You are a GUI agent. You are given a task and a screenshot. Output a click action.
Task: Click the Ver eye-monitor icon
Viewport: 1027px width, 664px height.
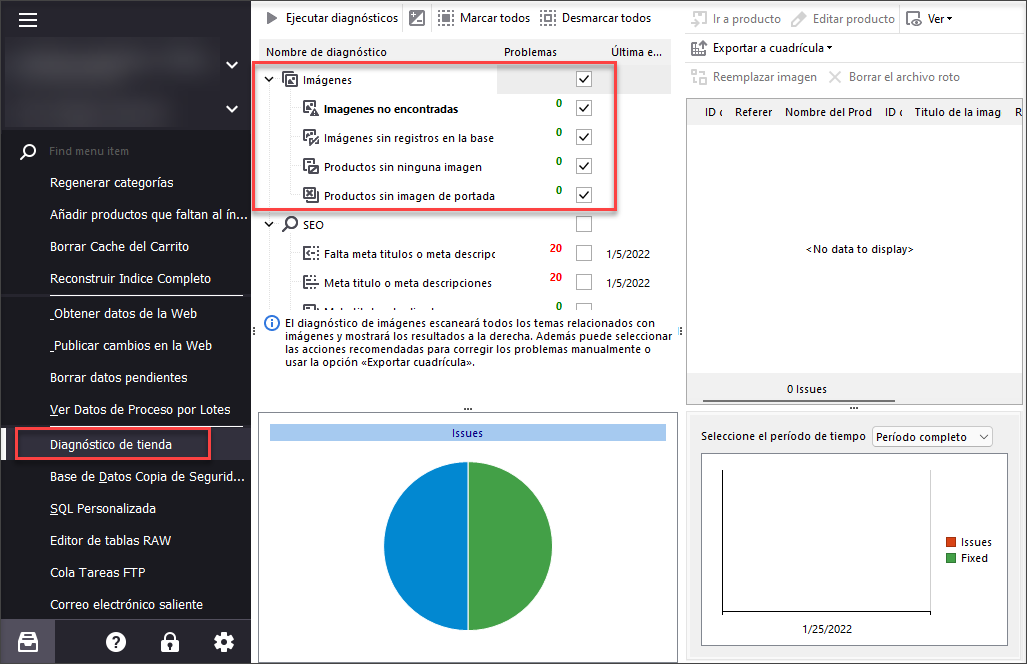pyautogui.click(x=914, y=19)
